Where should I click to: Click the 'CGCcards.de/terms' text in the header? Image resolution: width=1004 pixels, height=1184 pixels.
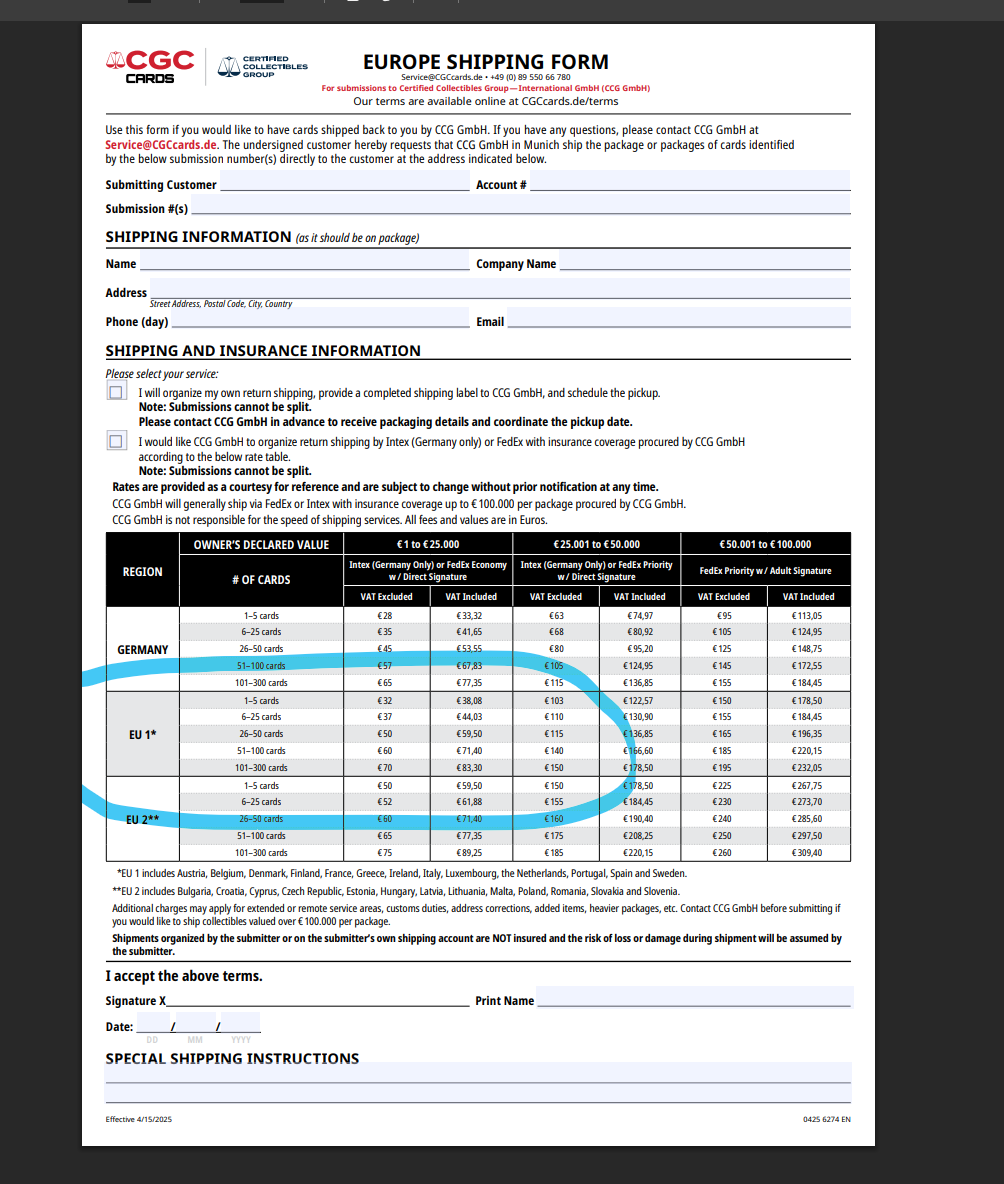pyautogui.click(x=570, y=101)
